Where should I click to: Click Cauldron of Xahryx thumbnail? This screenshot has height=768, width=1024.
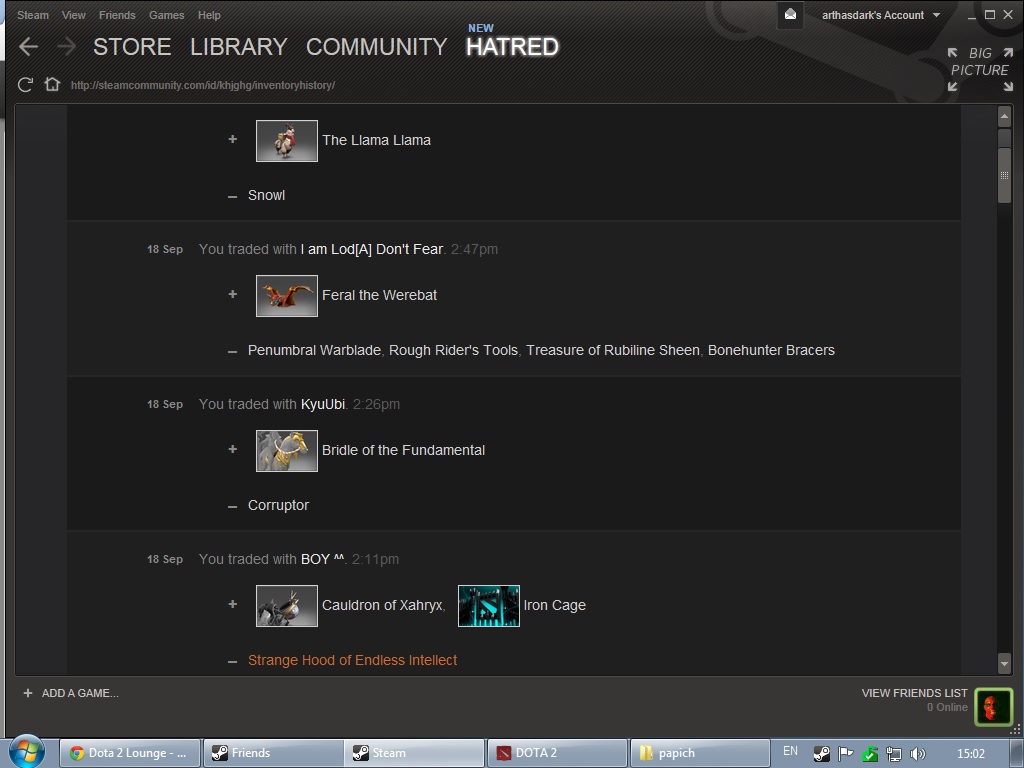click(287, 606)
